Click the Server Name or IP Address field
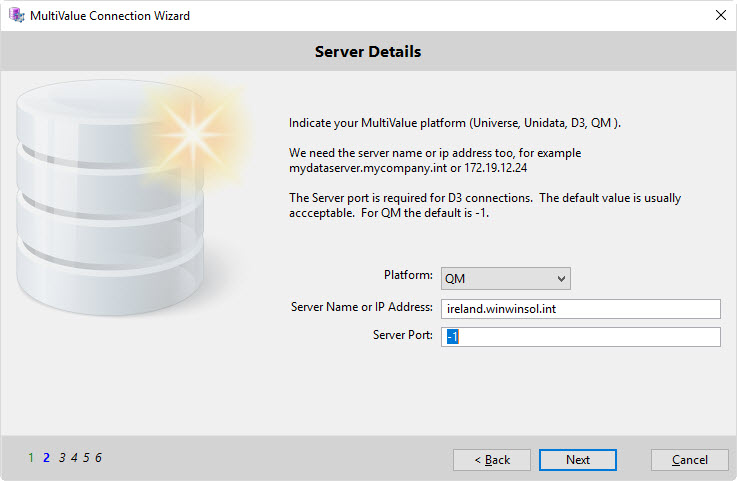The height and width of the screenshot is (481, 737). 580,309
